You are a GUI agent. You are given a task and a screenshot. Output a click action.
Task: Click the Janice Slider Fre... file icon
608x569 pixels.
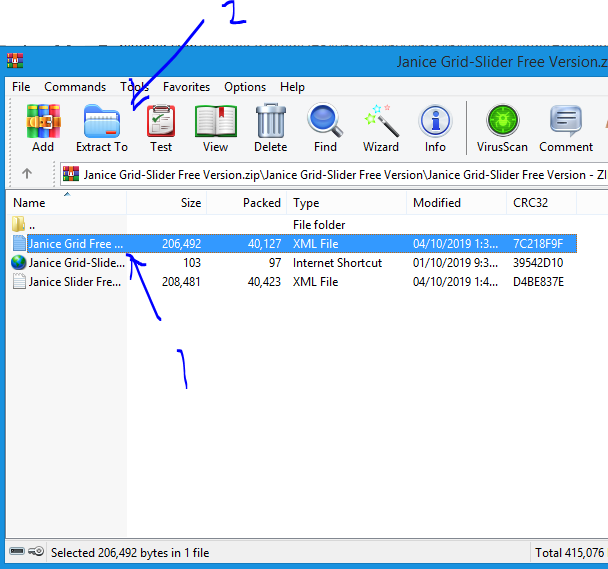pyautogui.click(x=19, y=282)
